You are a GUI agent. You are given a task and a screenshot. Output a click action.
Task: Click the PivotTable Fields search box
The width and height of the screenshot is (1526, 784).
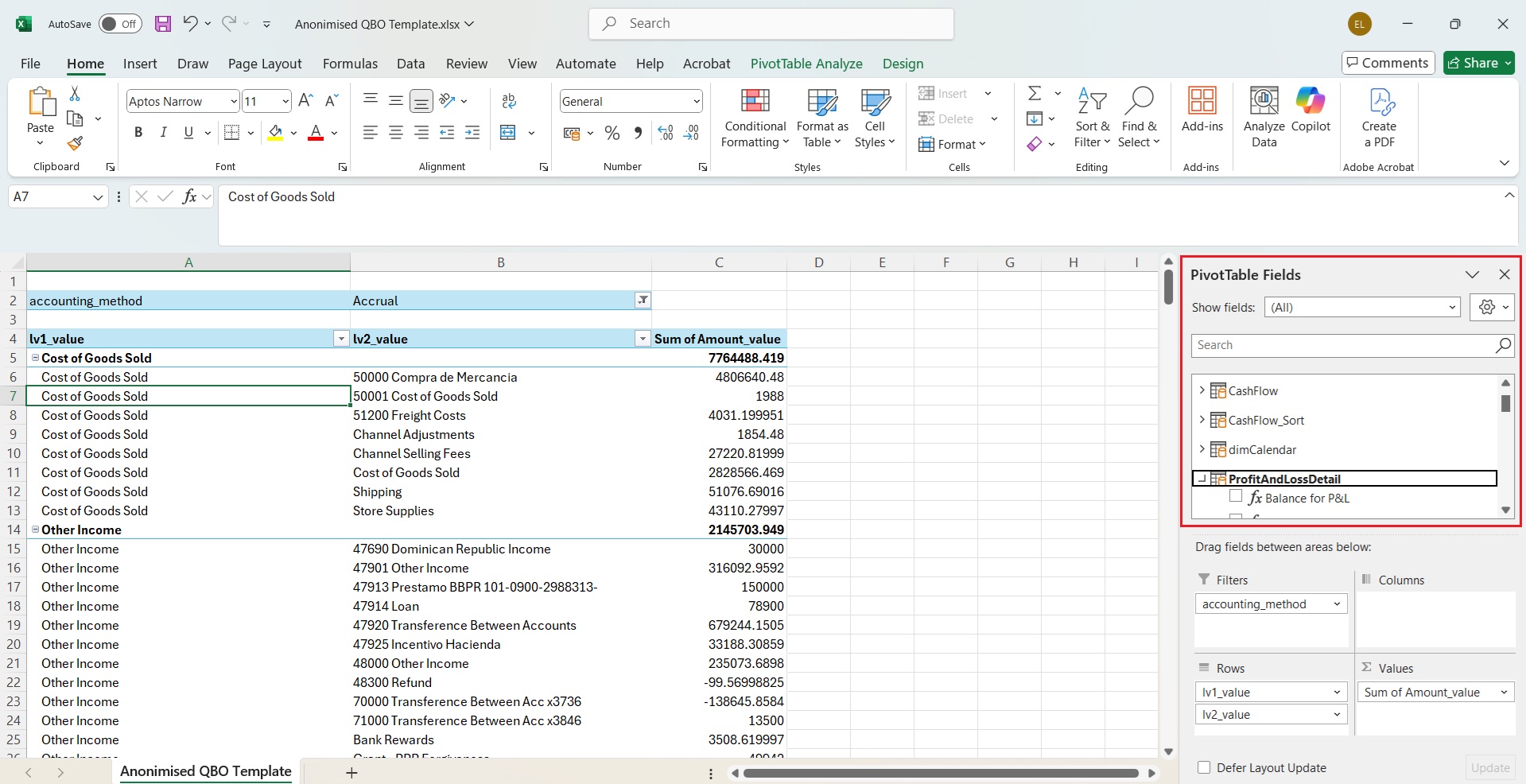point(1352,345)
